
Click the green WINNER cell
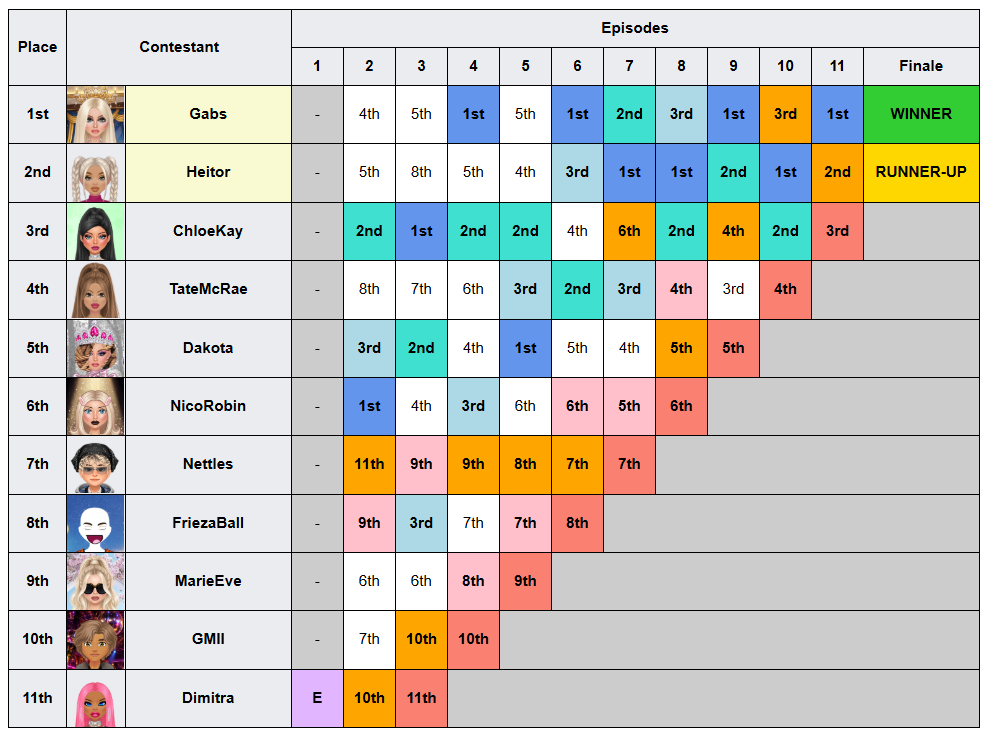(921, 114)
